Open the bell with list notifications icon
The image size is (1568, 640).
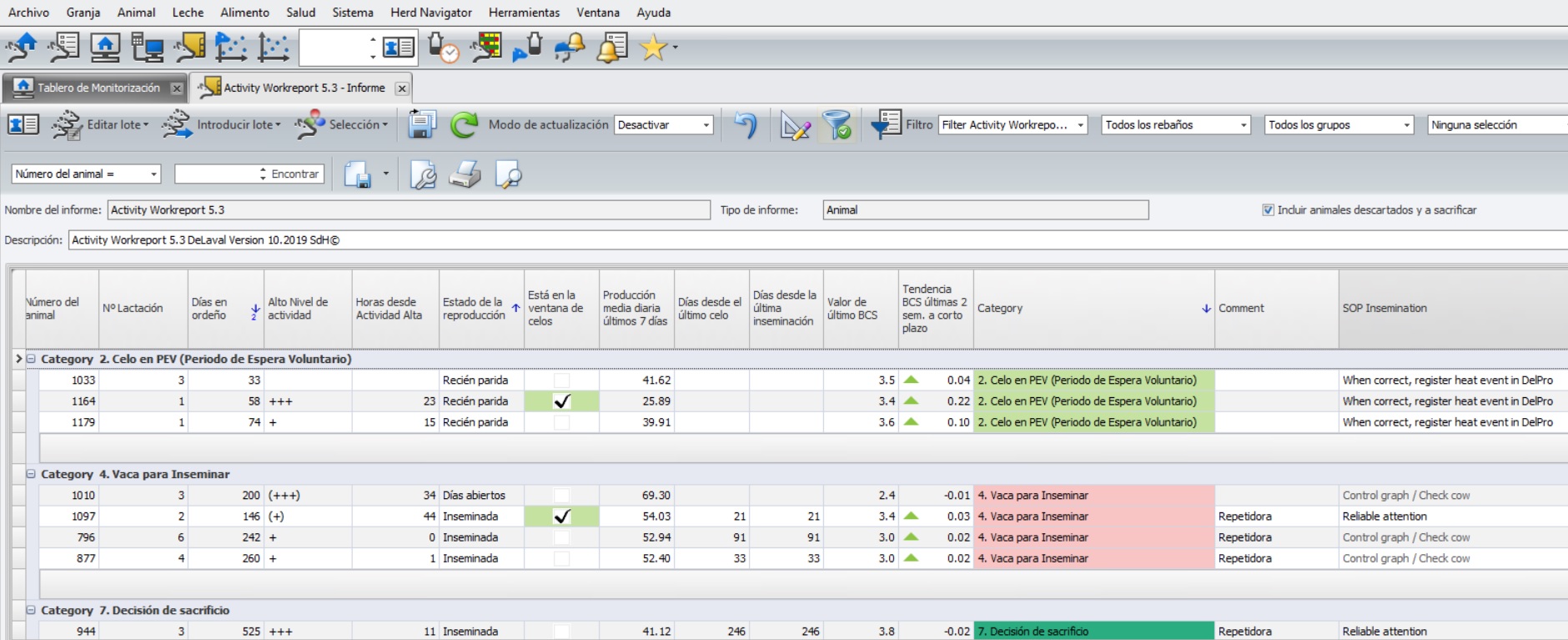(x=612, y=47)
